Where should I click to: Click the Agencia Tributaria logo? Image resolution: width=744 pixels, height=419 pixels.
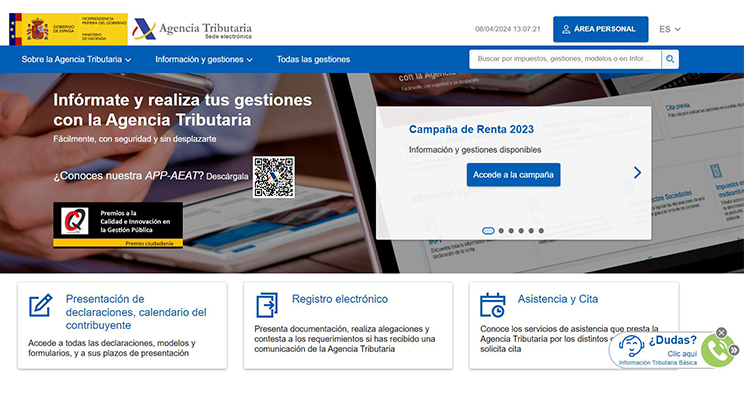point(192,29)
